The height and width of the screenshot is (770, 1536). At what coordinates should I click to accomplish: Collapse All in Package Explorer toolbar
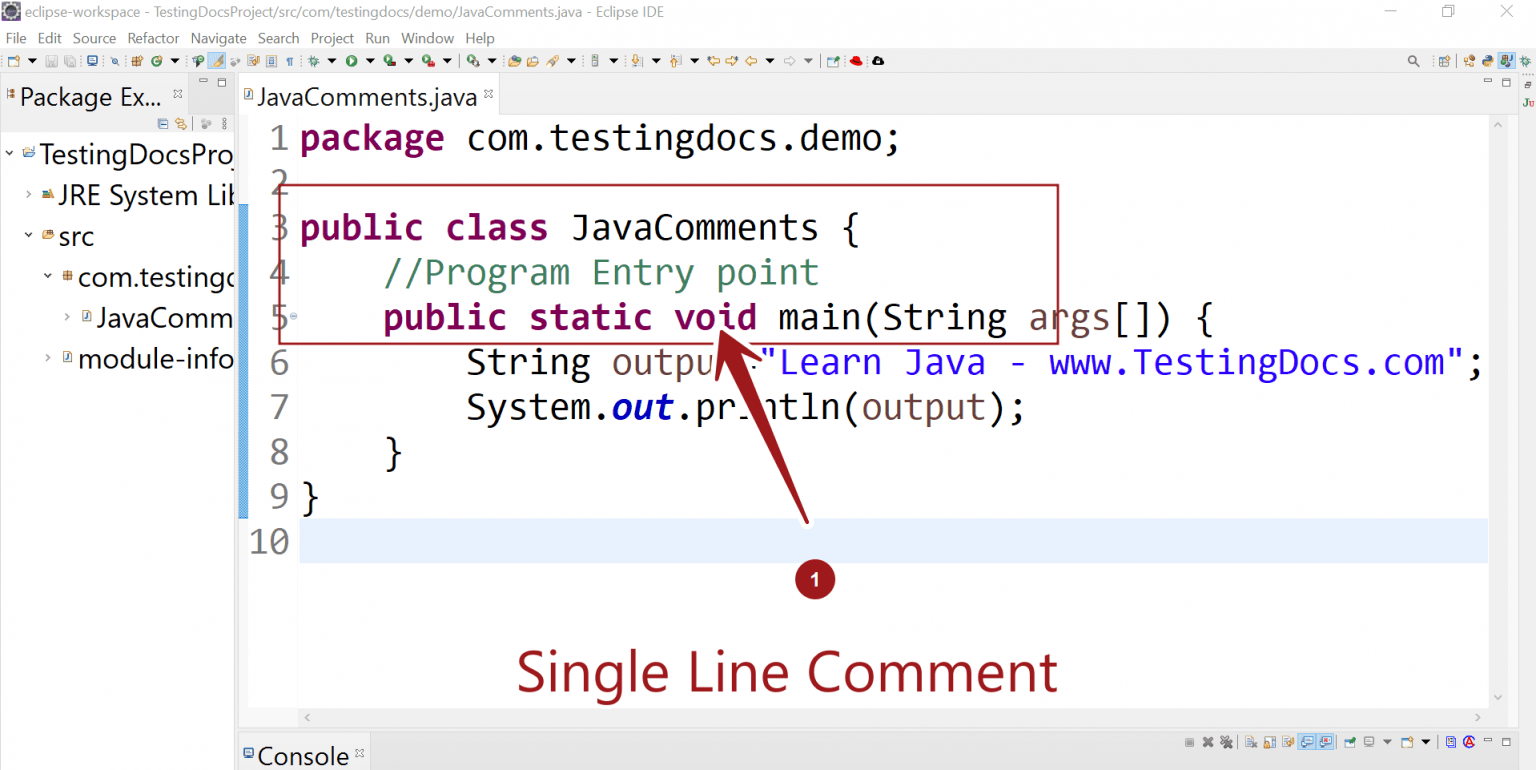tap(163, 123)
